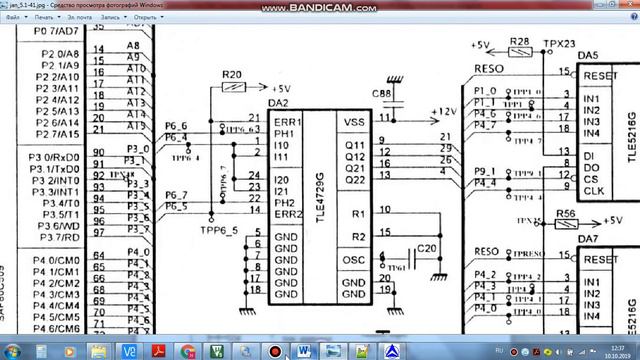Switch to Photo Viewer taskbar button
This screenshot has width=640, height=360.
pyautogui.click(x=333, y=351)
